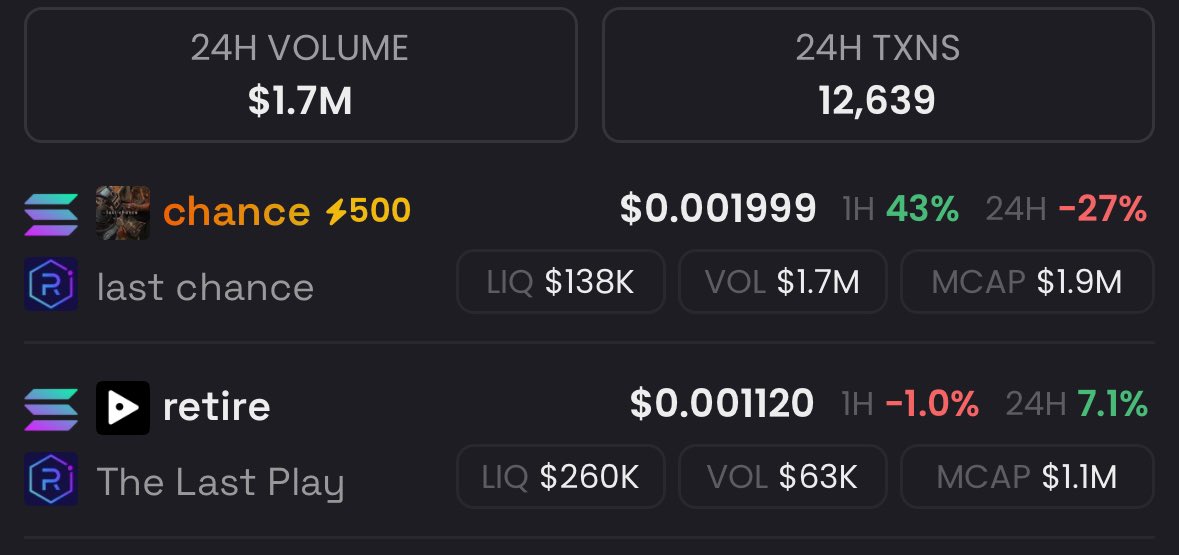Viewport: 1179px width, 555px height.
Task: Click the chance price $0.001999
Action: click(718, 209)
